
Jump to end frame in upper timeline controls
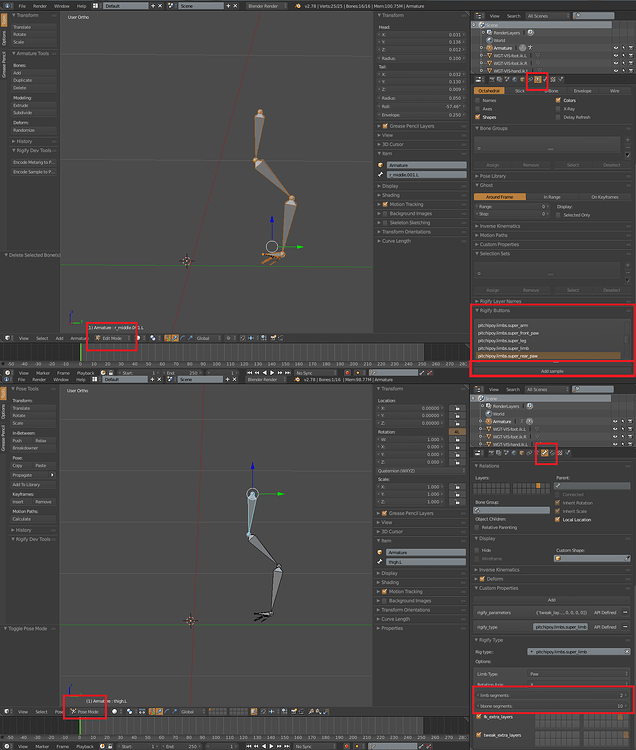tap(287, 373)
